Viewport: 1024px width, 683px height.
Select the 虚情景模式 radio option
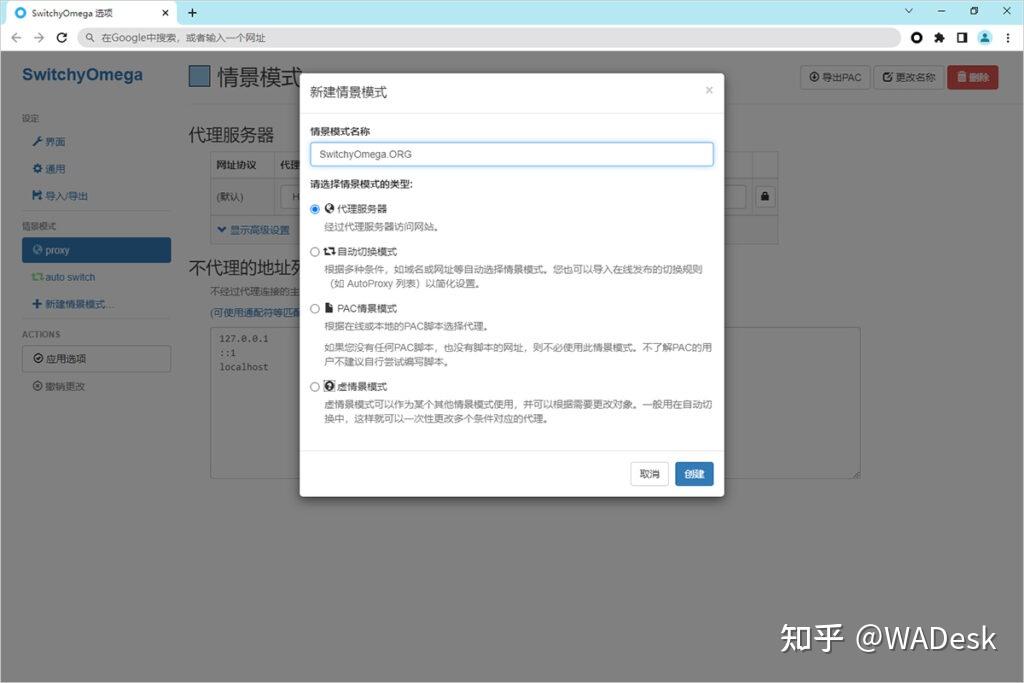click(315, 386)
